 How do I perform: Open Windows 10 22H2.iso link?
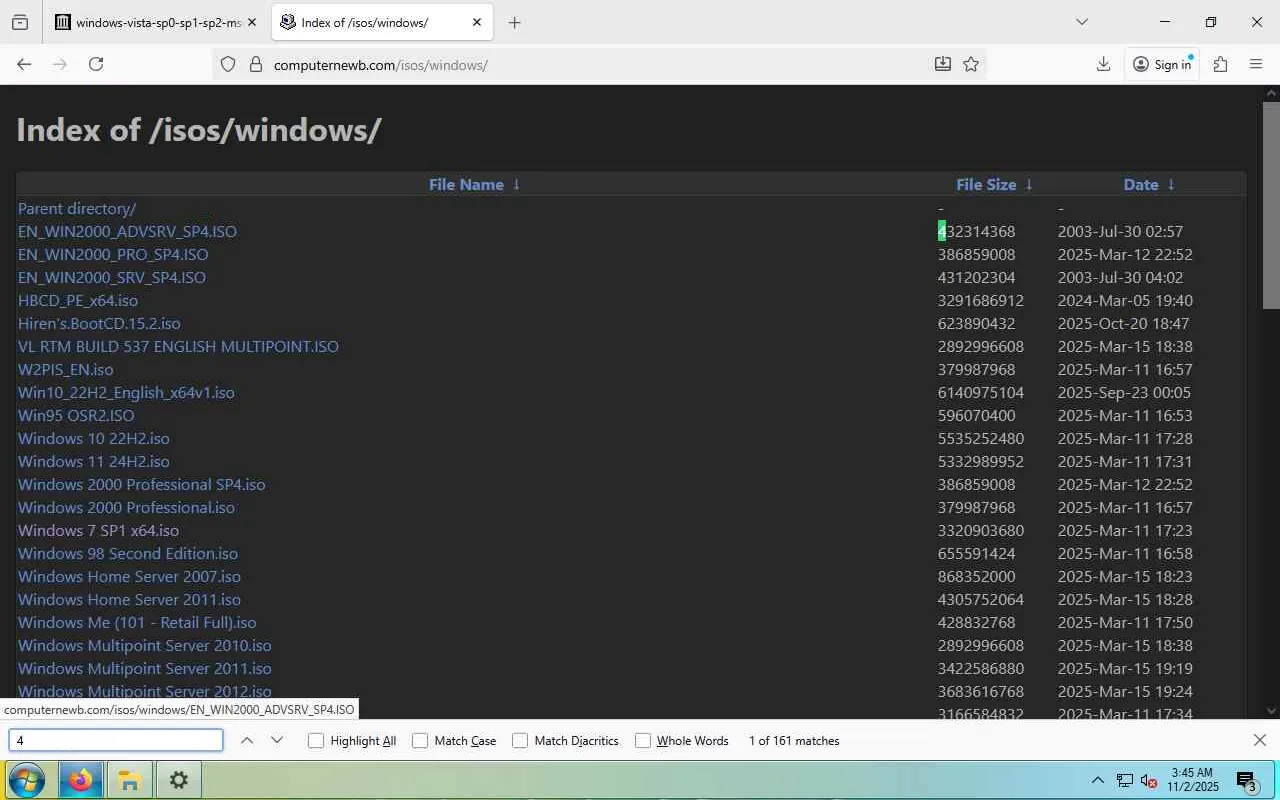pyautogui.click(x=94, y=438)
